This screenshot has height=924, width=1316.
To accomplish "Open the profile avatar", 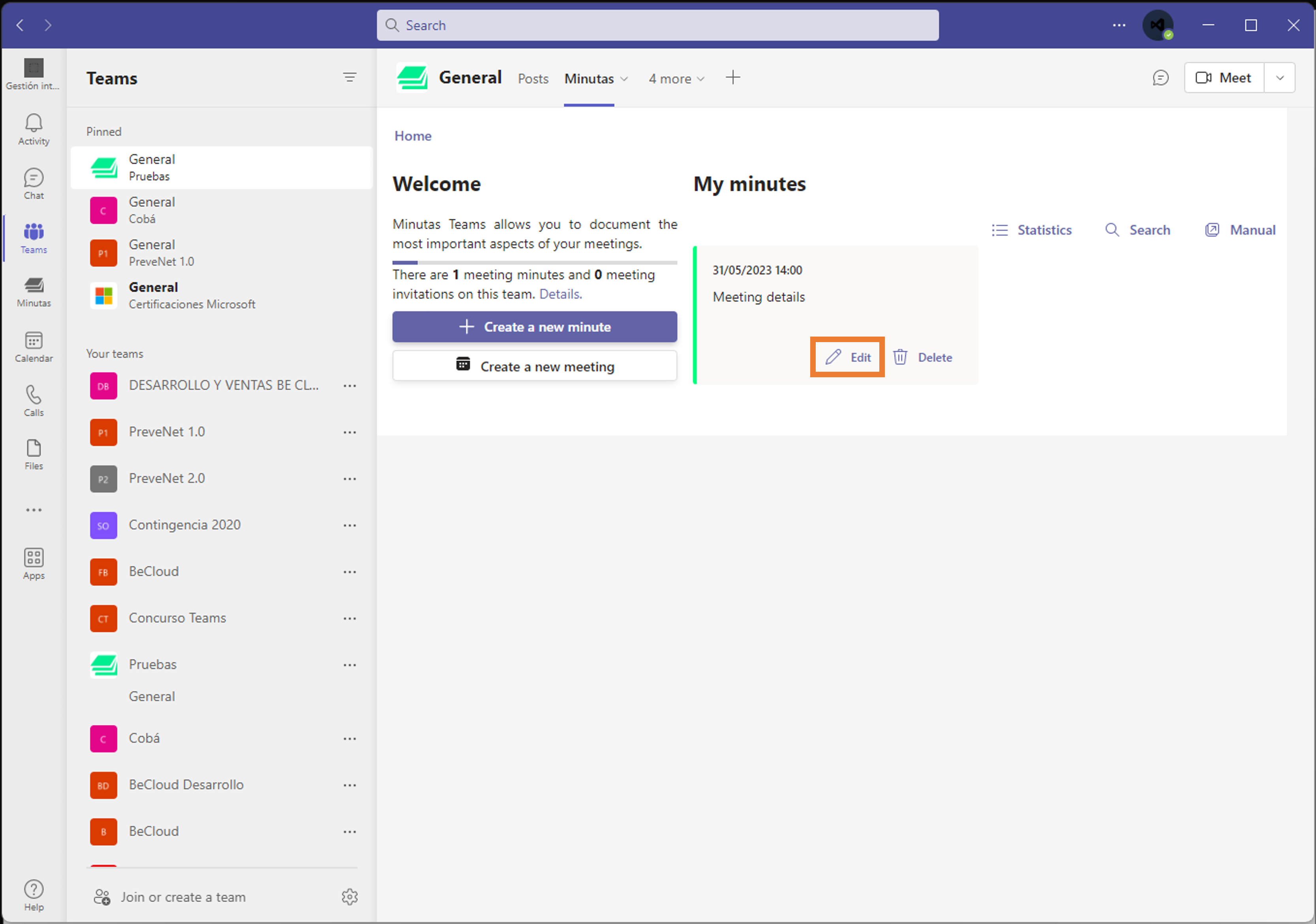I will tap(1158, 25).
